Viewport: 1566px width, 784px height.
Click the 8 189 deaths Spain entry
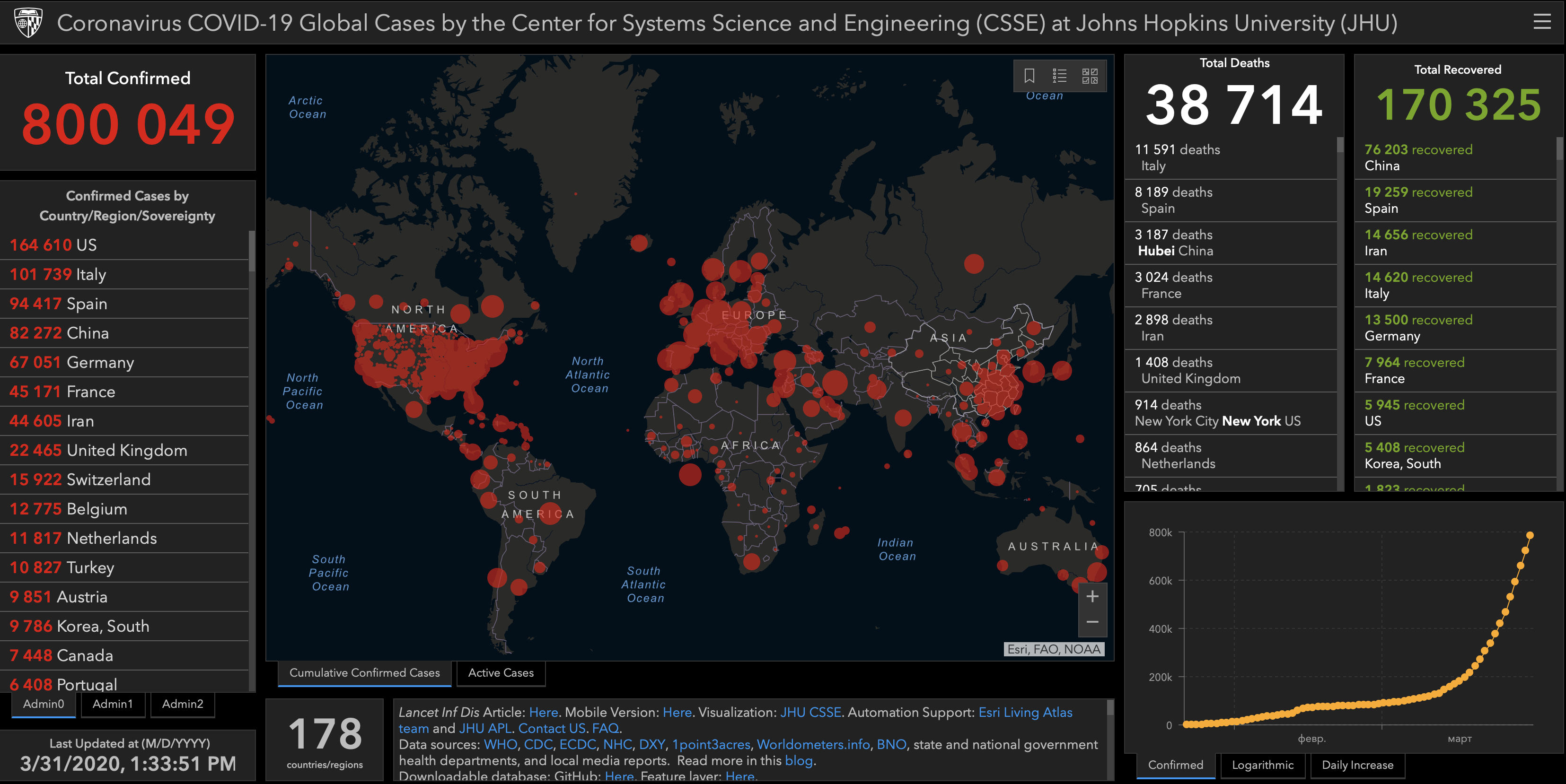point(1231,200)
